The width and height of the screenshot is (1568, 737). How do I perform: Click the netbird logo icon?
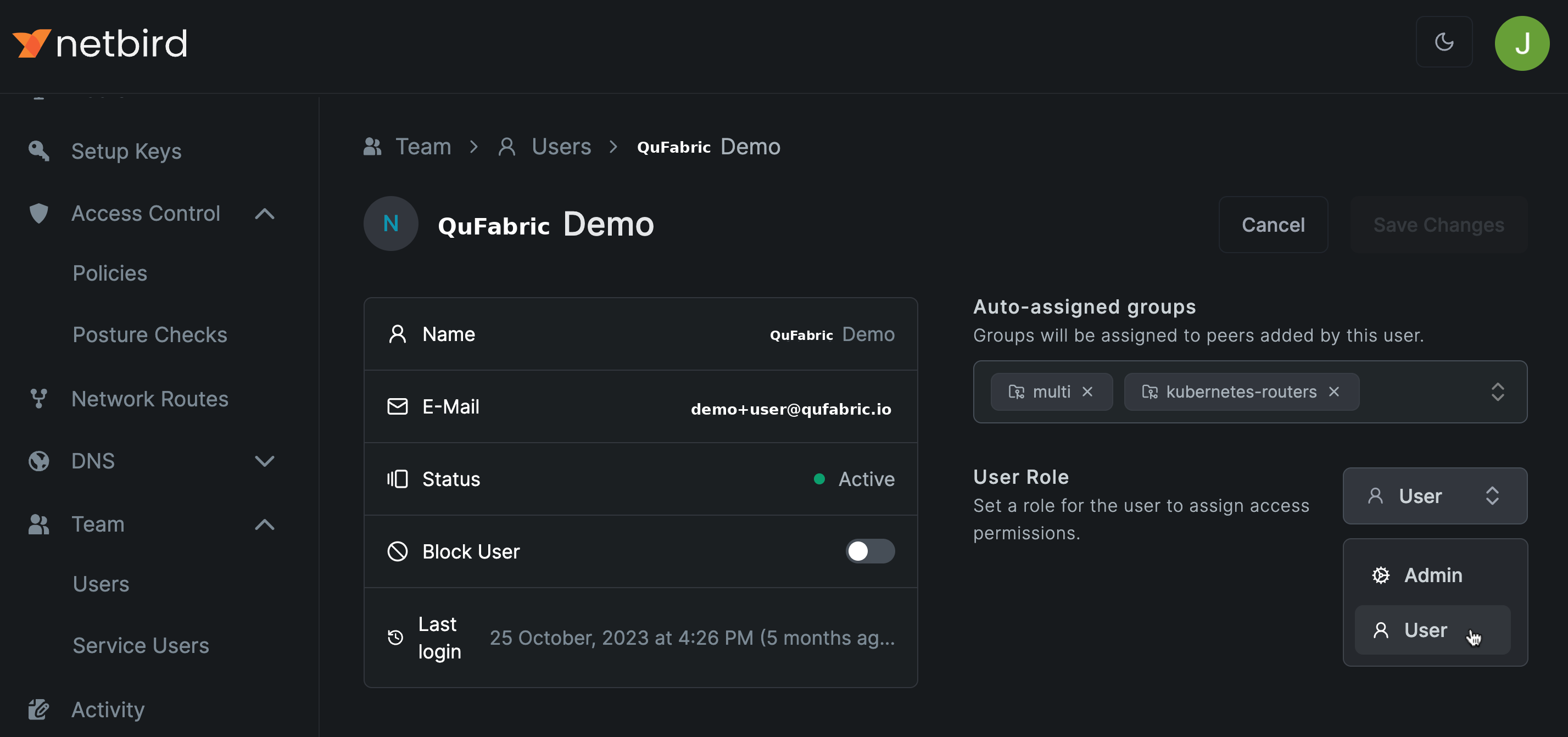coord(32,43)
